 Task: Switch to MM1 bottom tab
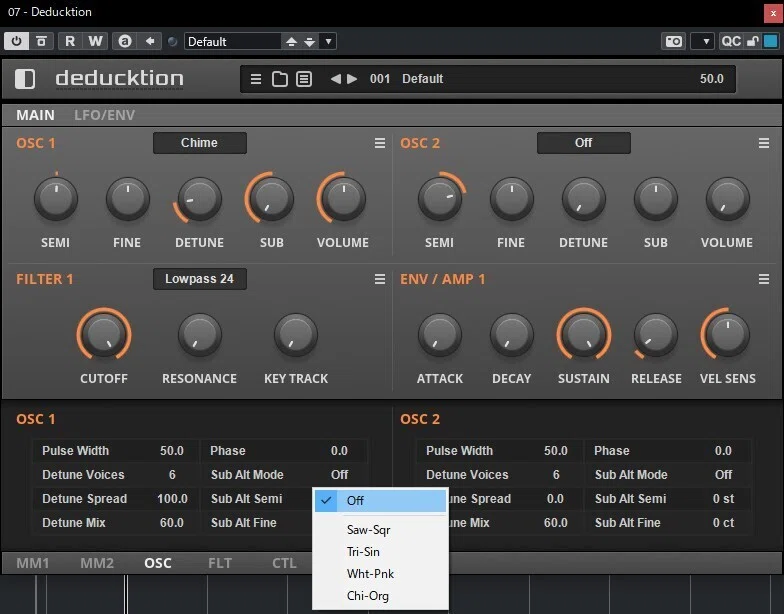point(33,563)
